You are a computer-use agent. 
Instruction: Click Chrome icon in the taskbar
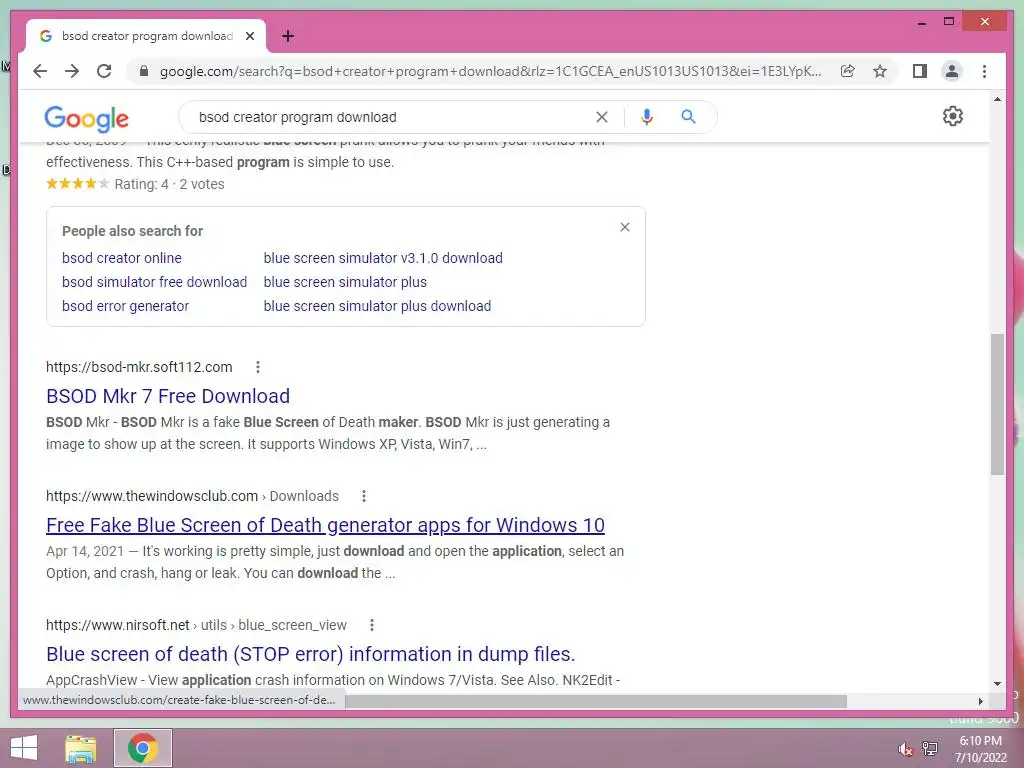click(143, 748)
